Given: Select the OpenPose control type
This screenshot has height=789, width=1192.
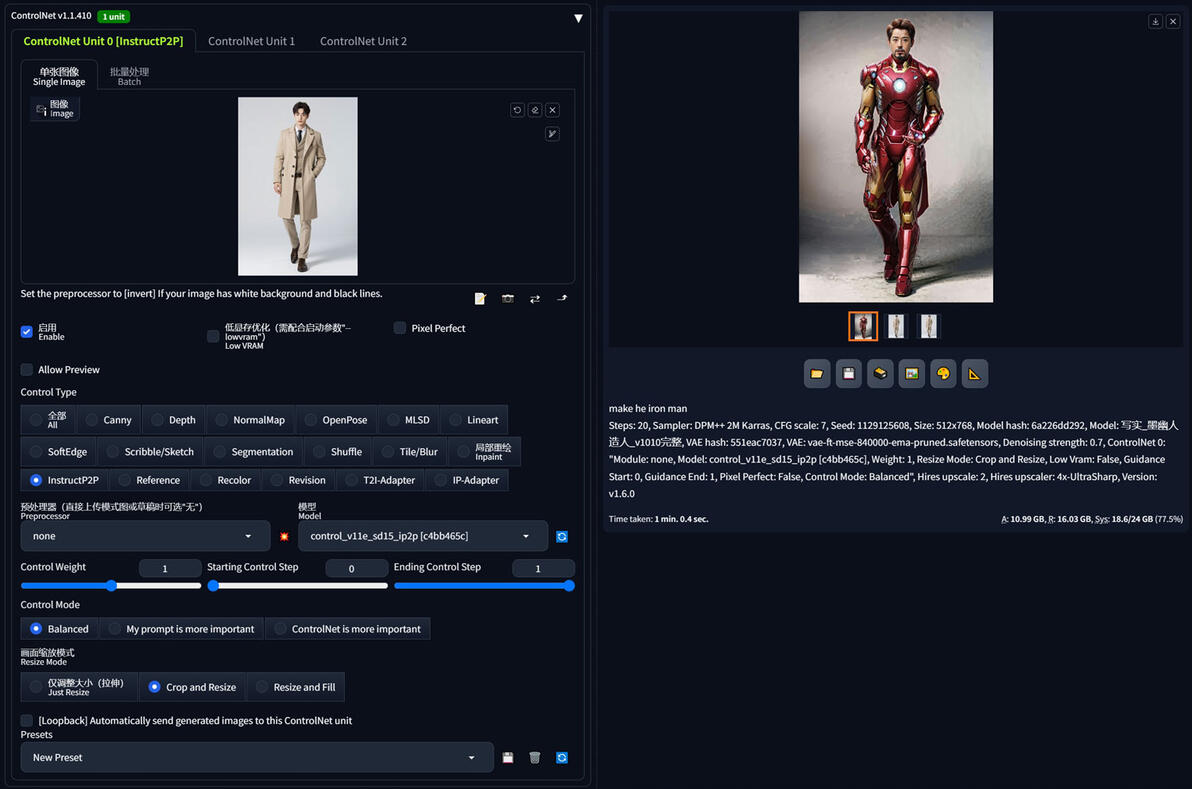Looking at the screenshot, I should [x=336, y=420].
